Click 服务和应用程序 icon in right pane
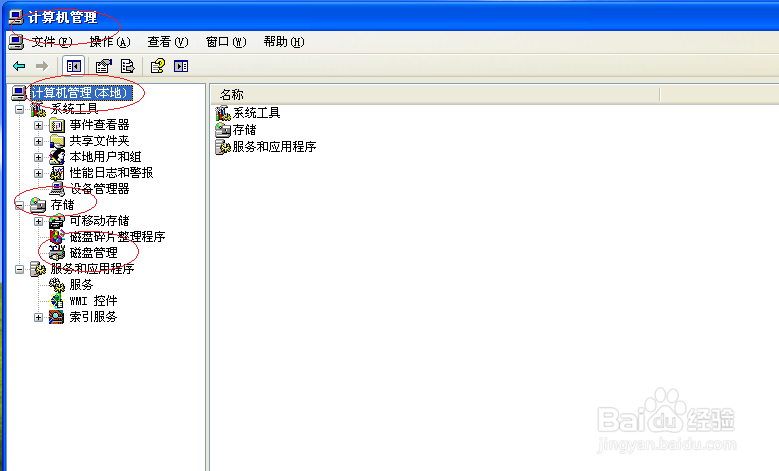The image size is (779, 471). click(223, 147)
